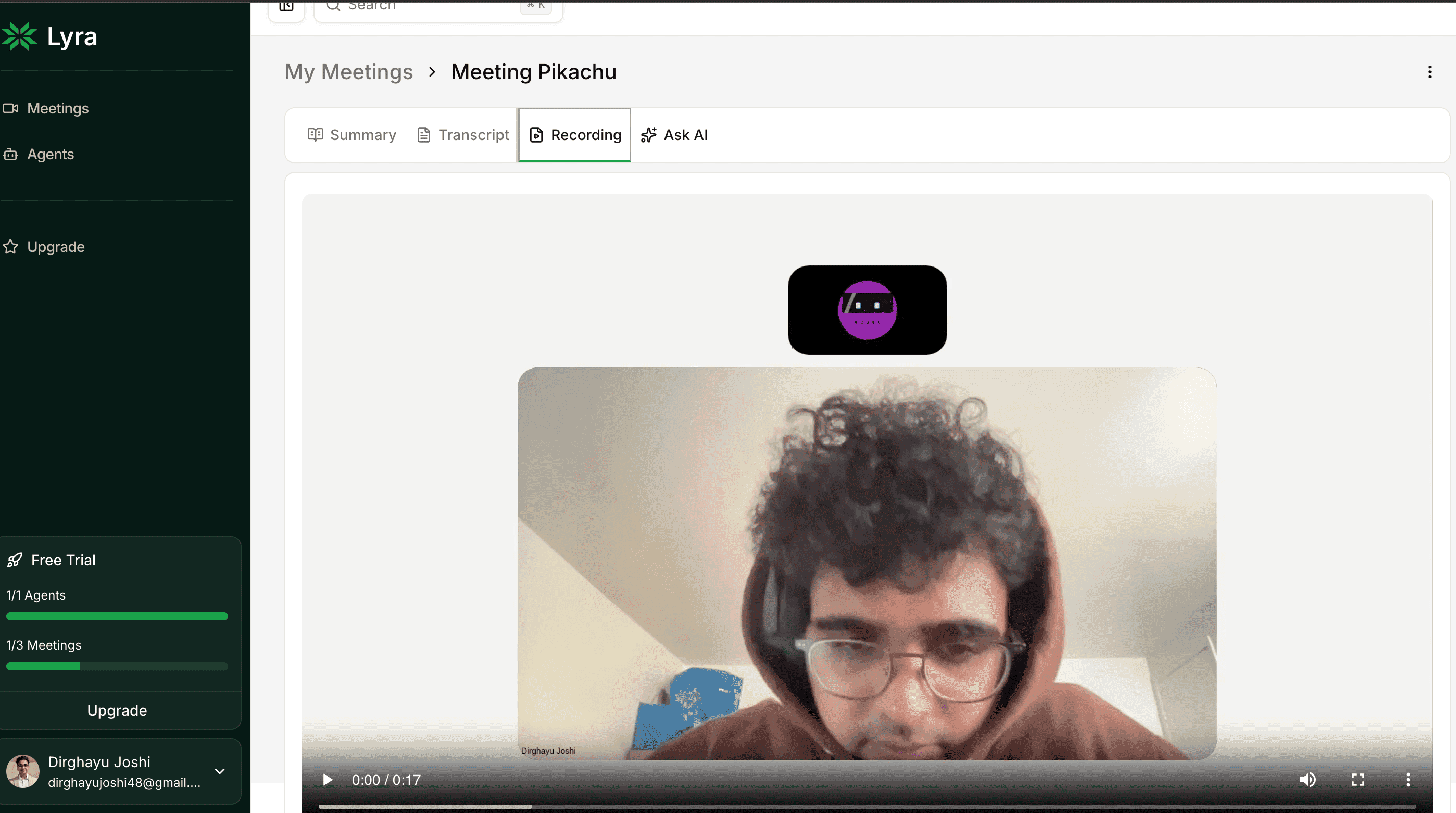
Task: Go to Agents in sidebar
Action: 51,154
